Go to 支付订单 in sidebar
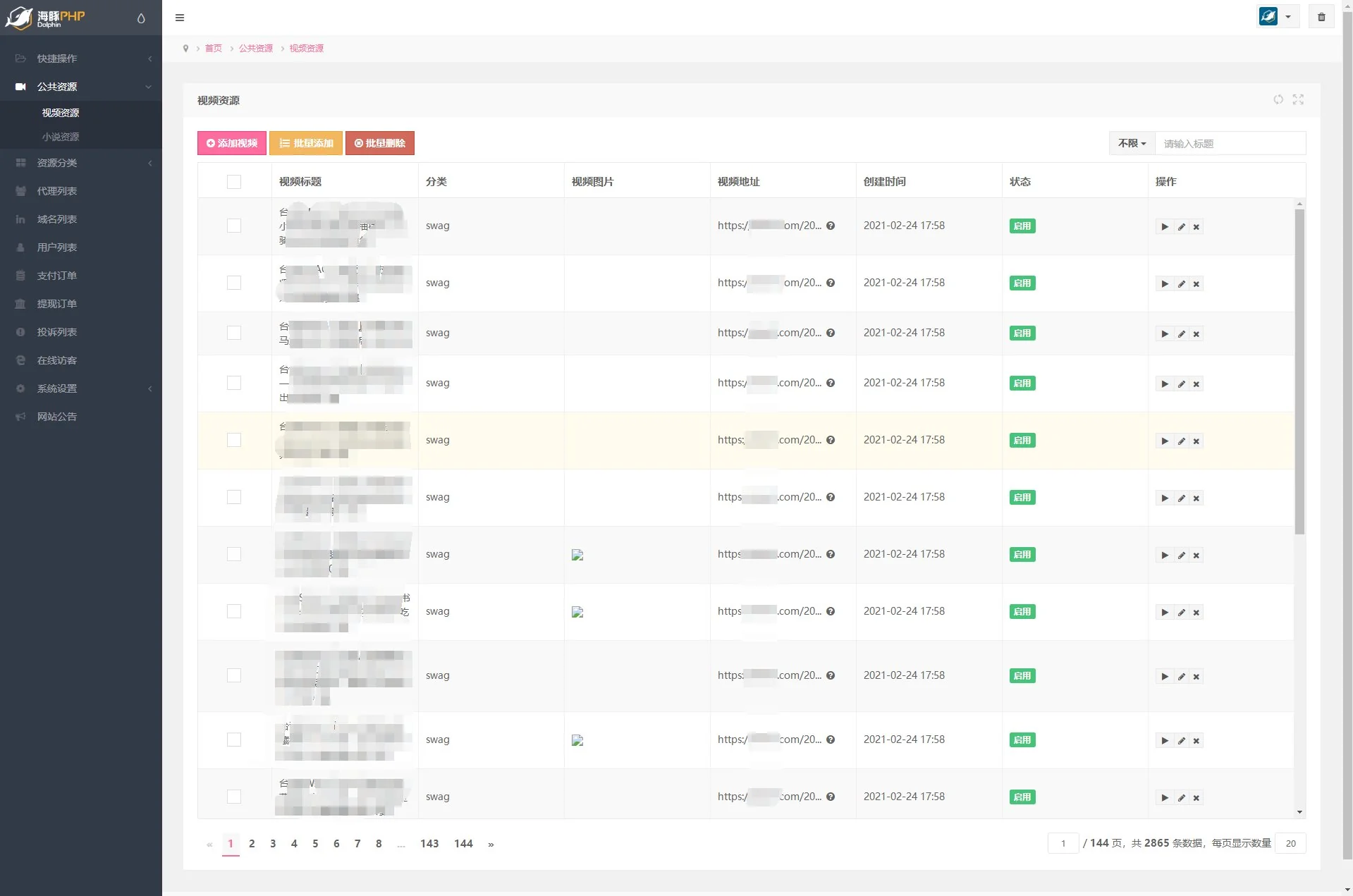The width and height of the screenshot is (1353, 896). point(57,276)
